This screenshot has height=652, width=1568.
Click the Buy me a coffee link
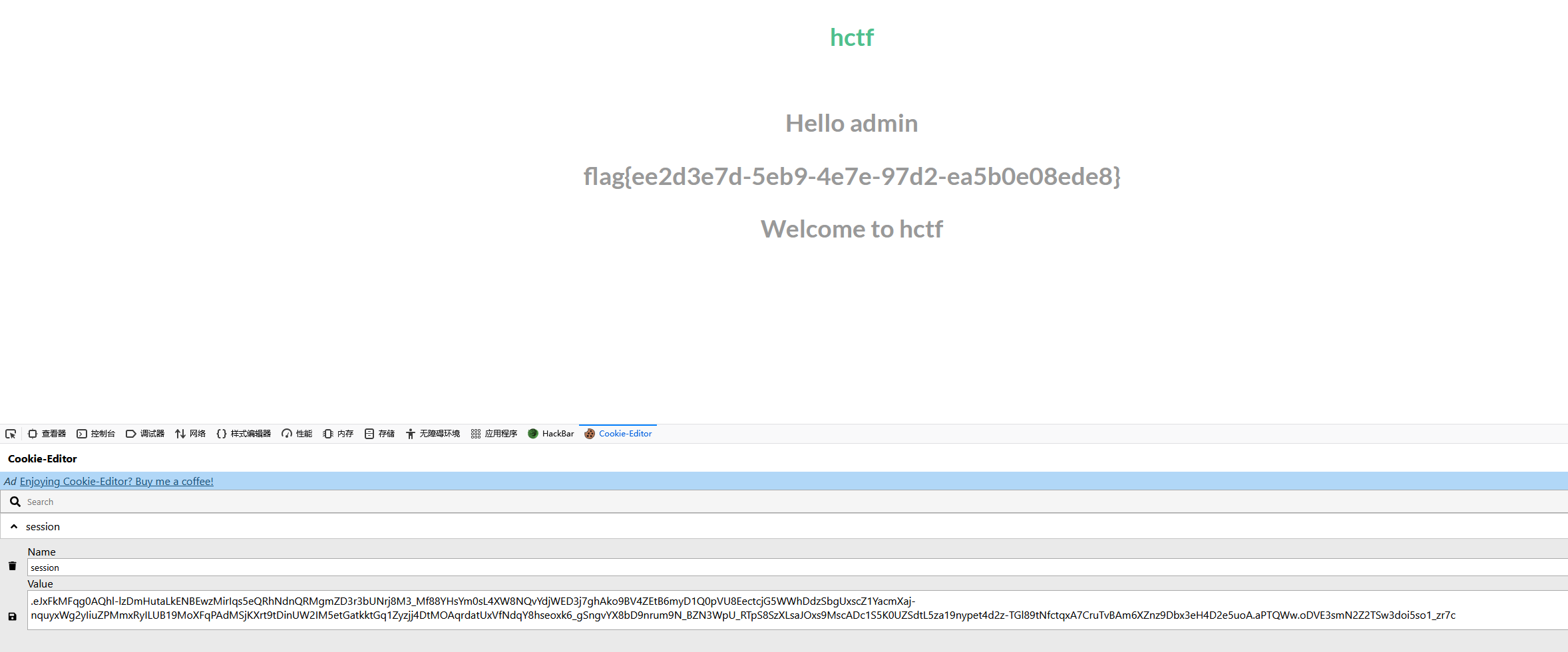[x=116, y=482]
